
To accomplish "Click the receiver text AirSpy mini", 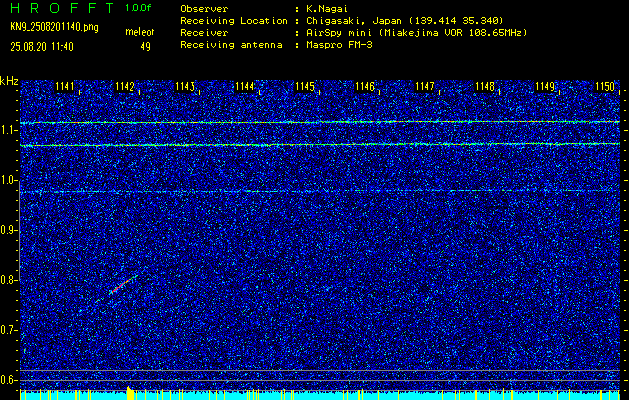I will pos(339,33).
